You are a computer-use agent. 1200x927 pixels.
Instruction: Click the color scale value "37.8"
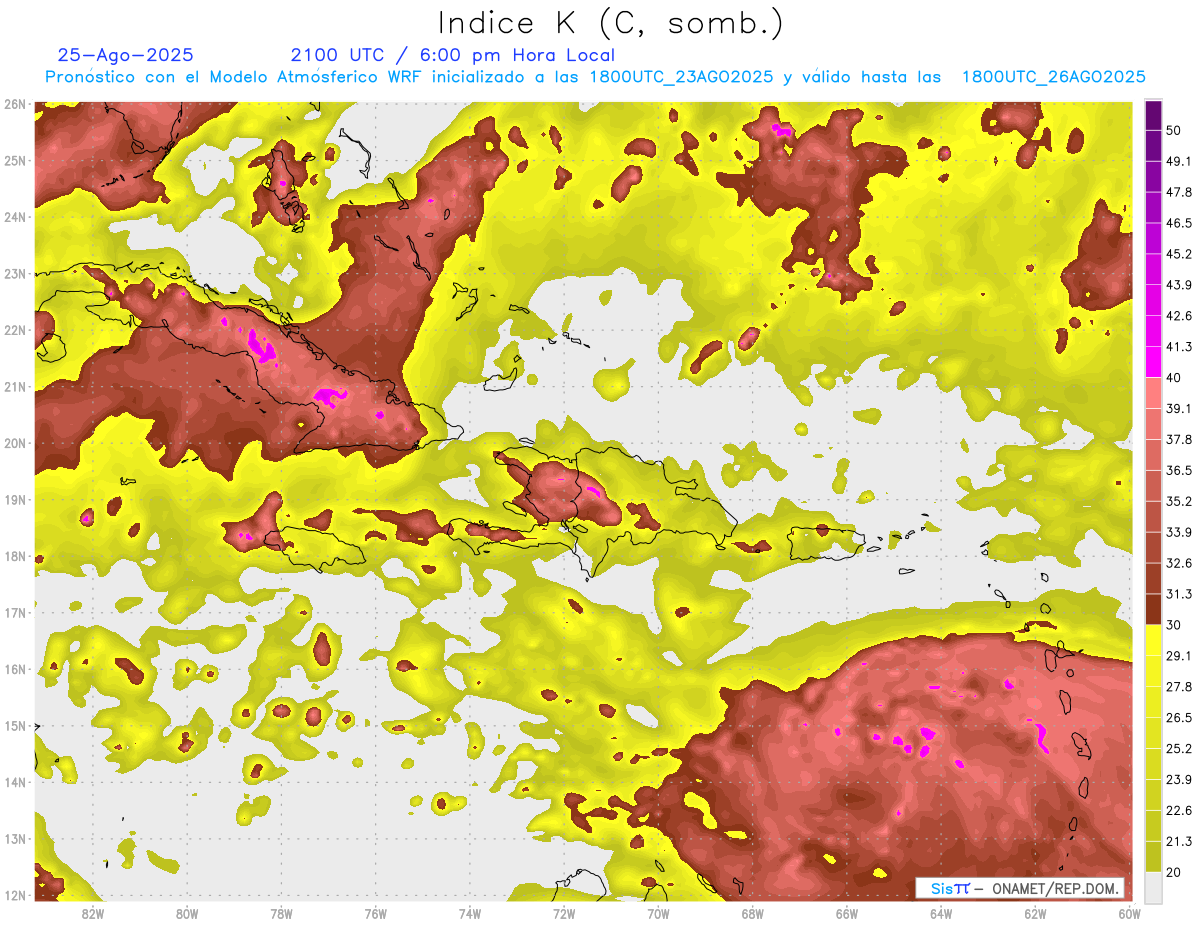[x=1179, y=439]
